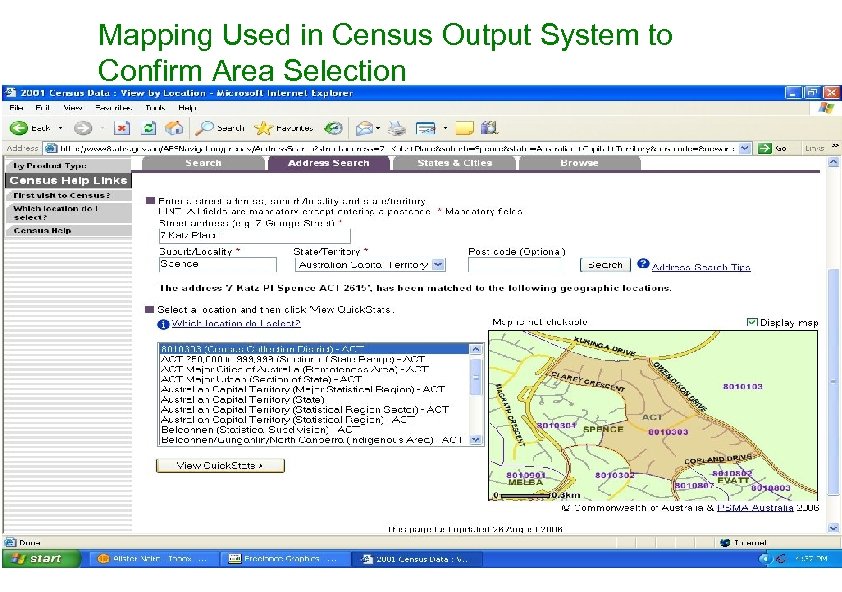Switch to the Freelance Graphics taskbar window
842x592 pixels.
tap(285, 559)
